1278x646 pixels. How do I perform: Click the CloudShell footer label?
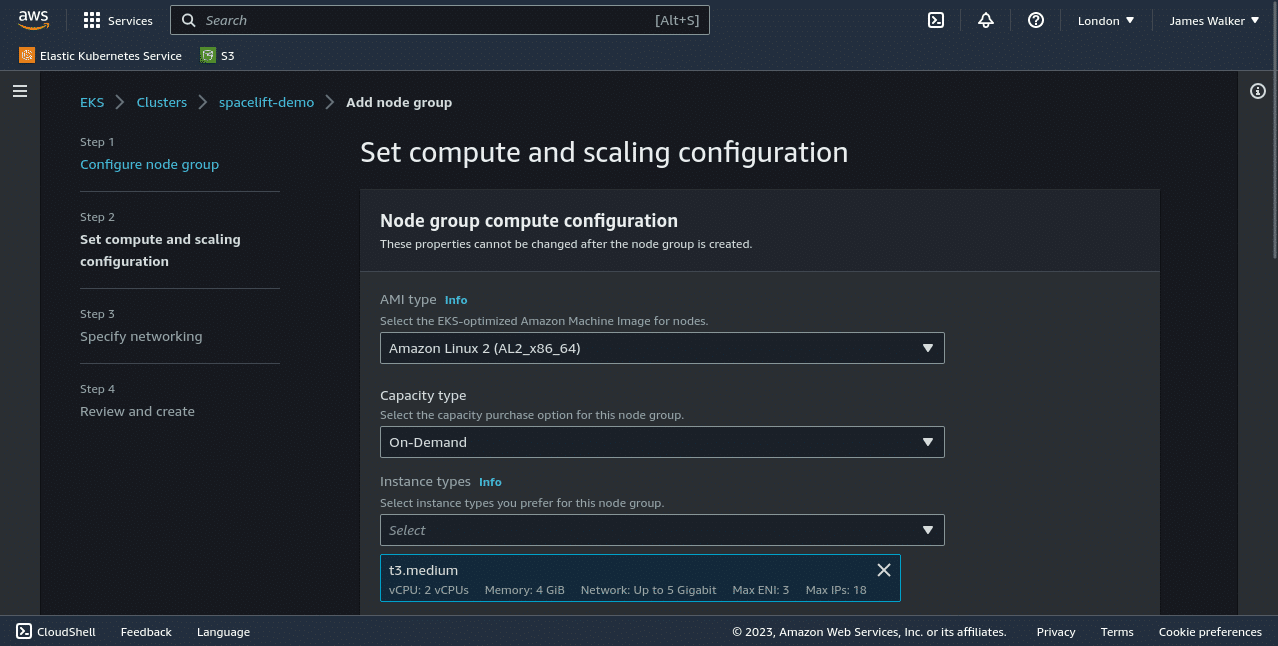[x=66, y=631]
